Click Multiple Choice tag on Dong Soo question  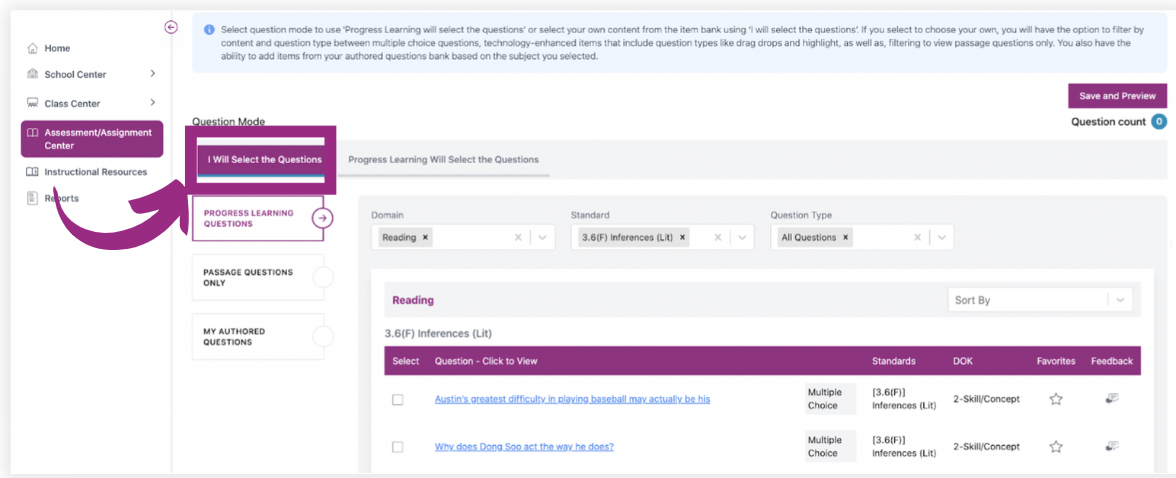(x=830, y=446)
